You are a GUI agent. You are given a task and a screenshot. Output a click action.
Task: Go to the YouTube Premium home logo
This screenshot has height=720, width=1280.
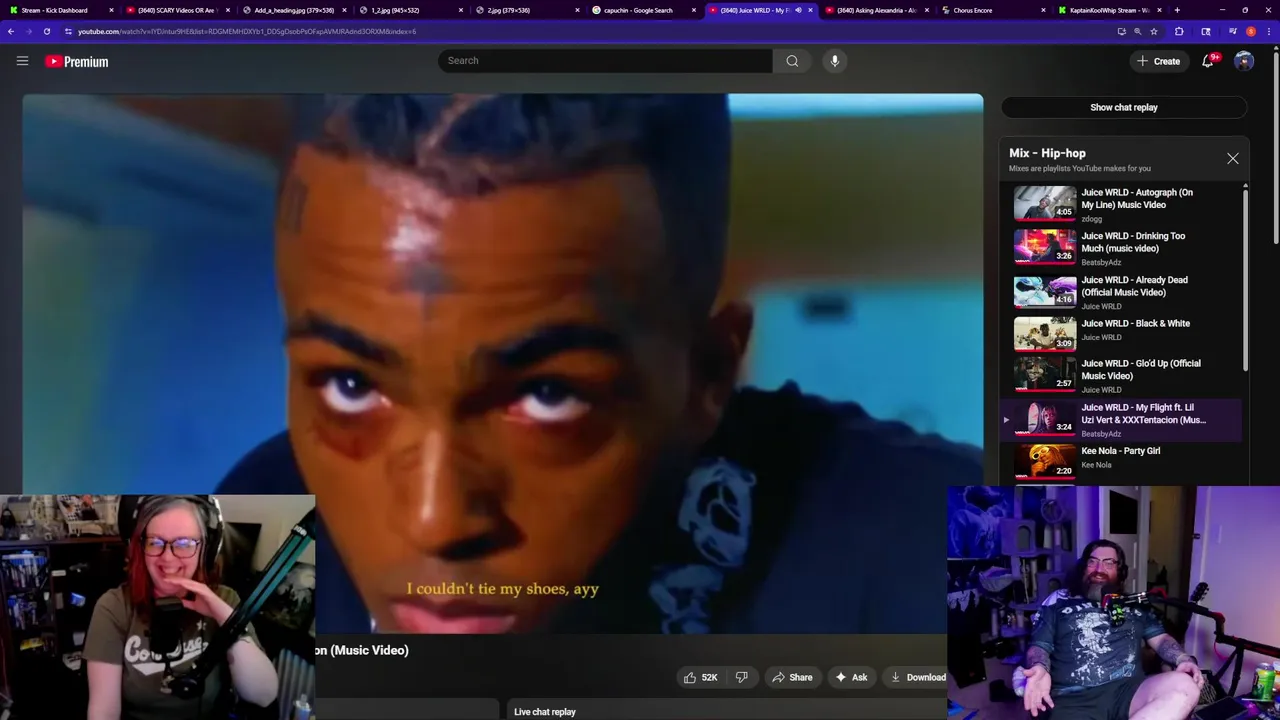[76, 62]
